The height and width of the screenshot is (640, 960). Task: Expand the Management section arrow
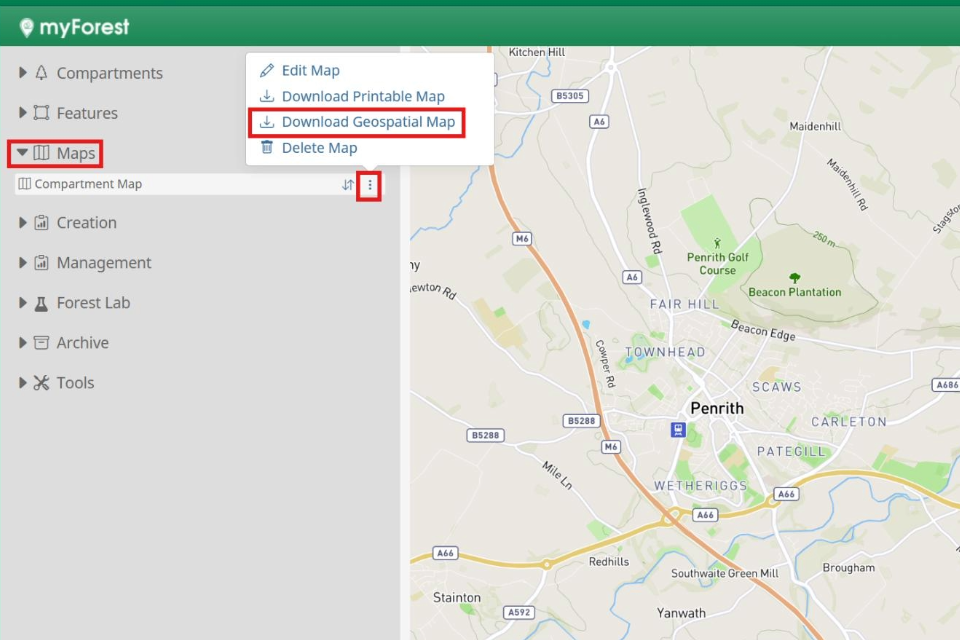[23, 263]
